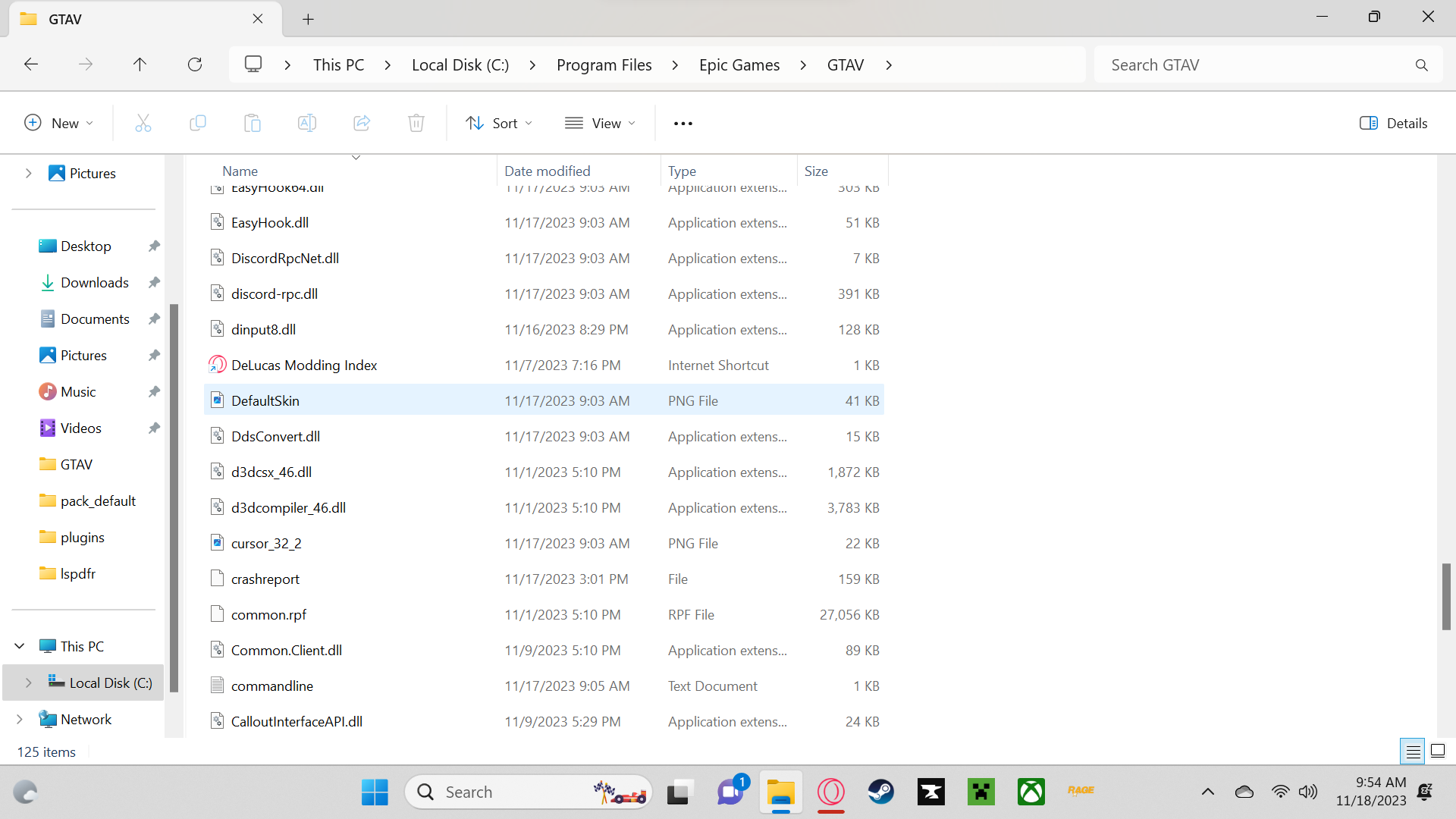Open the View dropdown menu

coord(600,123)
